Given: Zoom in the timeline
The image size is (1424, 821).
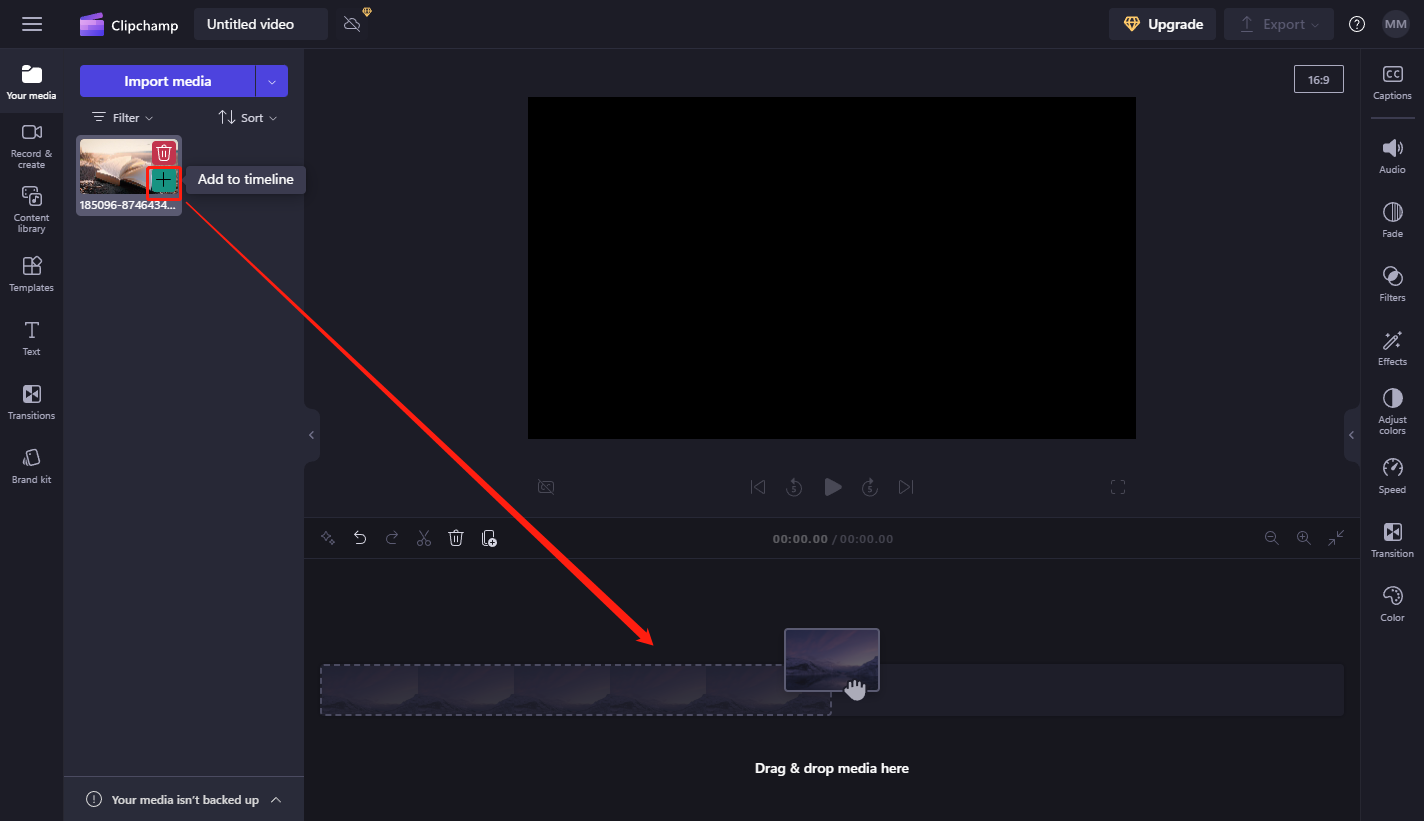Looking at the screenshot, I should [1304, 538].
